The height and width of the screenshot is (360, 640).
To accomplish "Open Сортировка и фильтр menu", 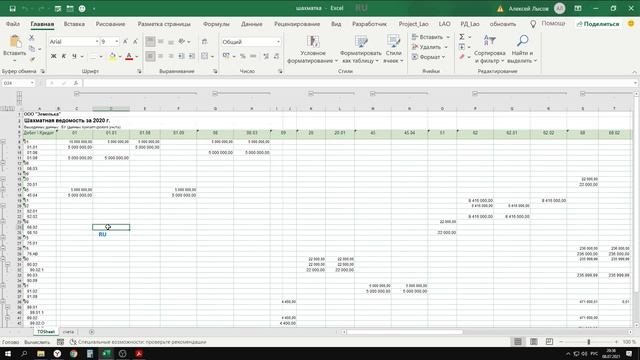I will (489, 49).
